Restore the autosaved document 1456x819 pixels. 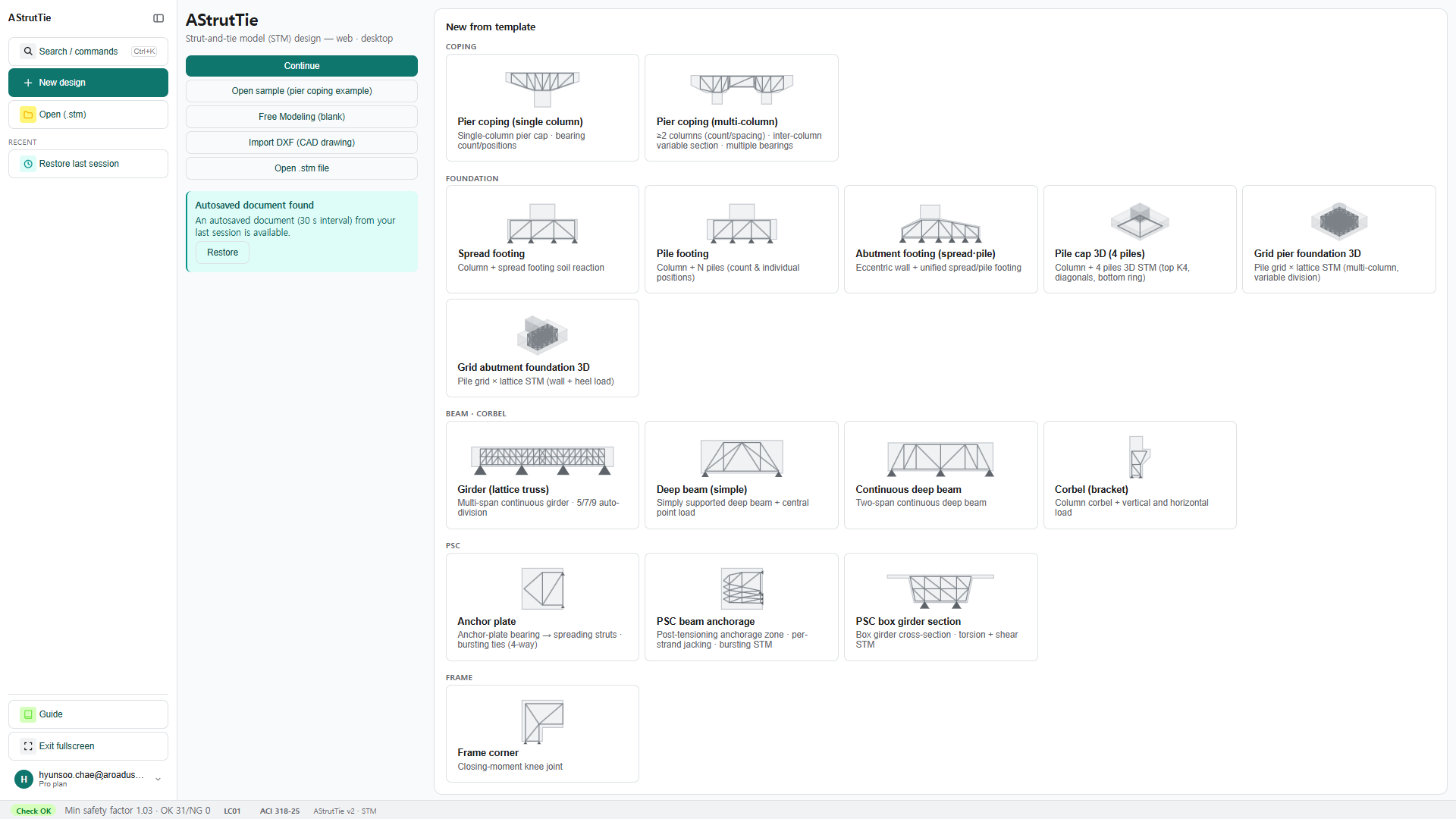coord(222,253)
